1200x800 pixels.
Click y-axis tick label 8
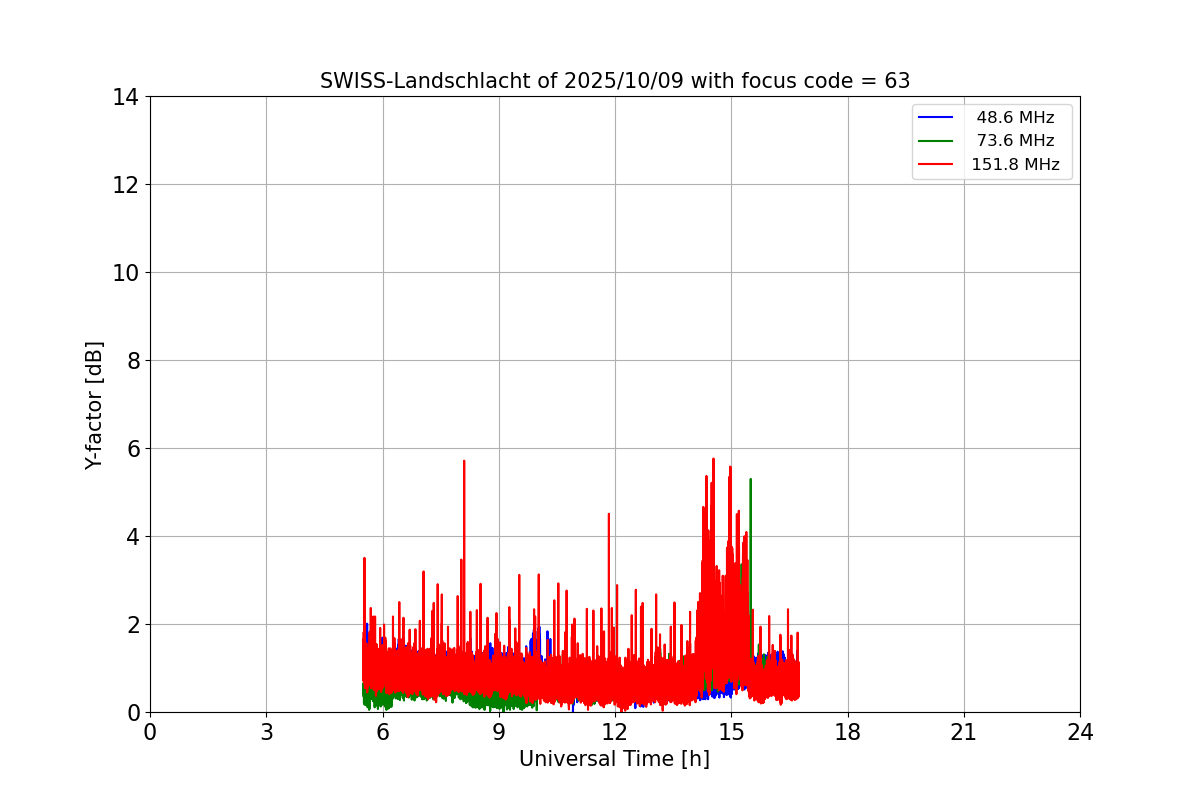[133, 361]
